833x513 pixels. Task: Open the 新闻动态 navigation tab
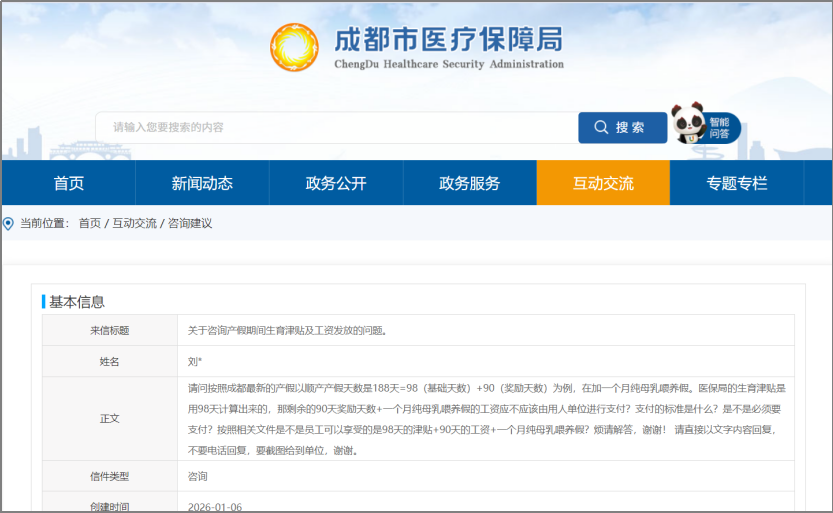click(202, 183)
